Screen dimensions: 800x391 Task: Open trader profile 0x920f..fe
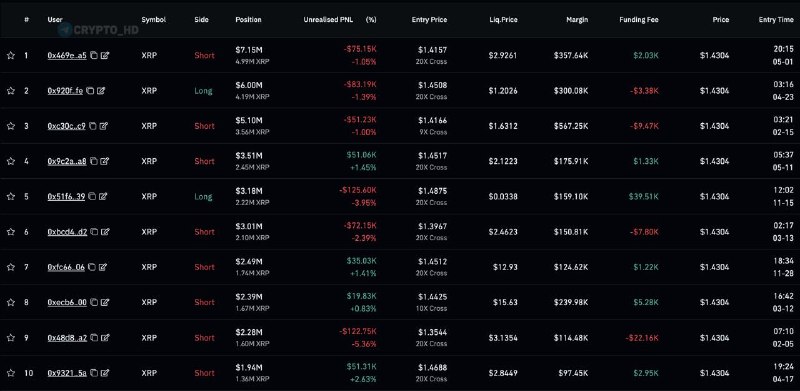pos(65,91)
